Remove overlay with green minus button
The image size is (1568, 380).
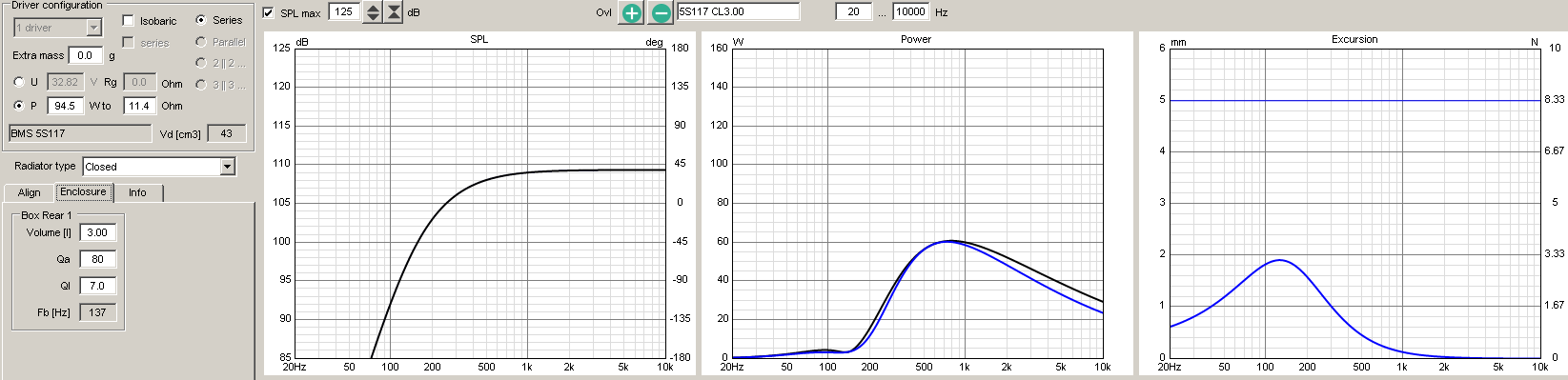661,12
